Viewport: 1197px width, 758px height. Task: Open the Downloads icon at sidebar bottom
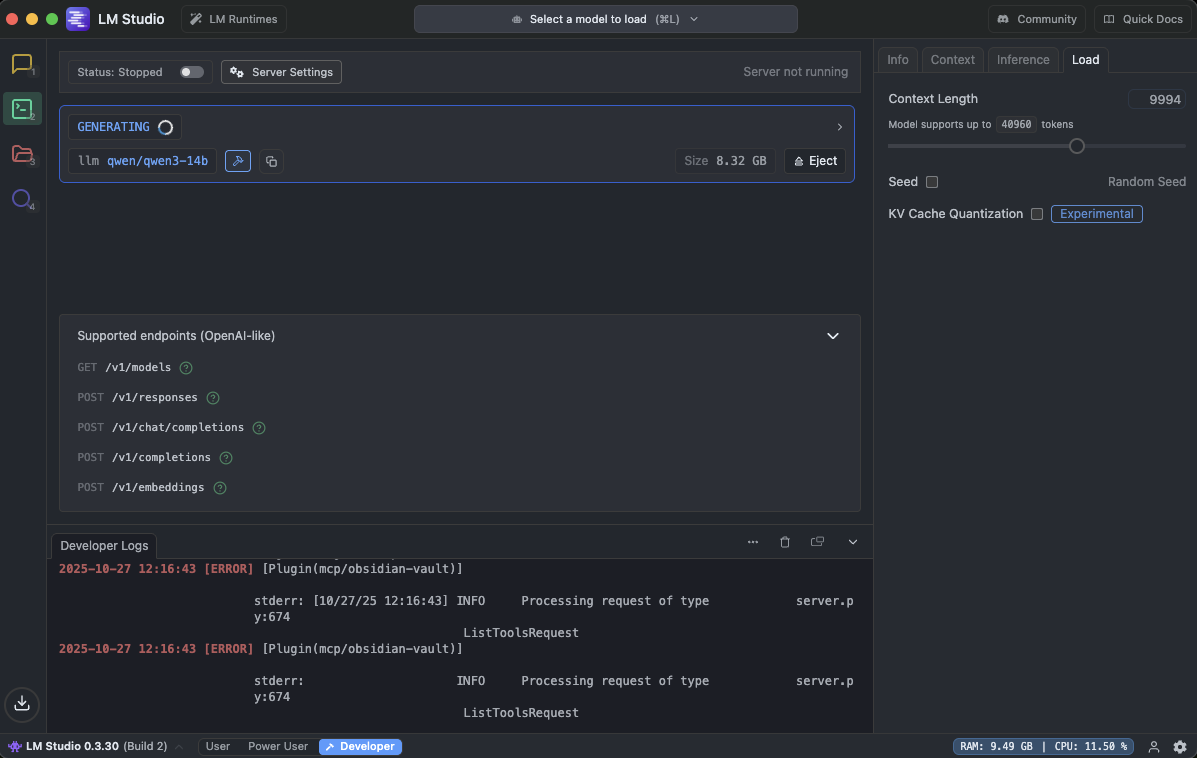click(22, 703)
